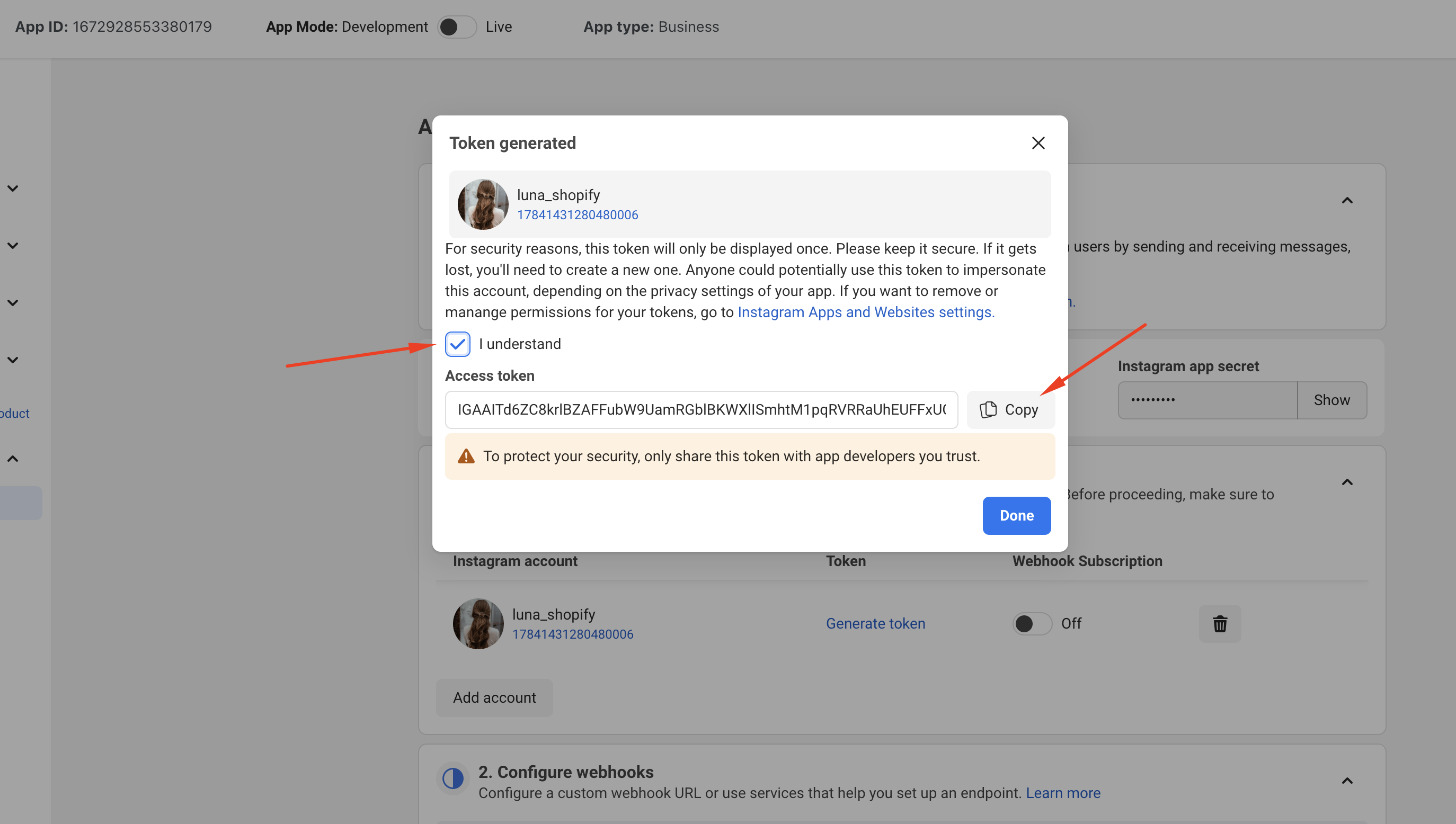Viewport: 1456px width, 824px height.
Task: Click the Access token text field
Action: pyautogui.click(x=701, y=409)
